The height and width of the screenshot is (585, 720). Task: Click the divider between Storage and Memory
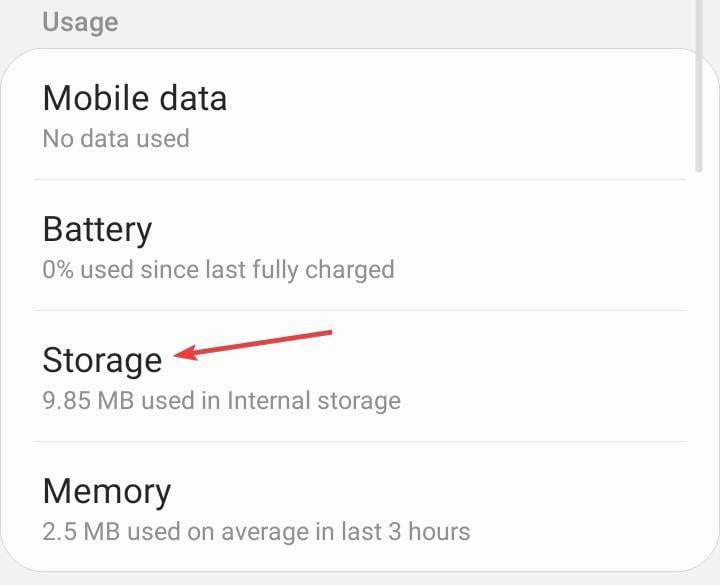pyautogui.click(x=360, y=442)
